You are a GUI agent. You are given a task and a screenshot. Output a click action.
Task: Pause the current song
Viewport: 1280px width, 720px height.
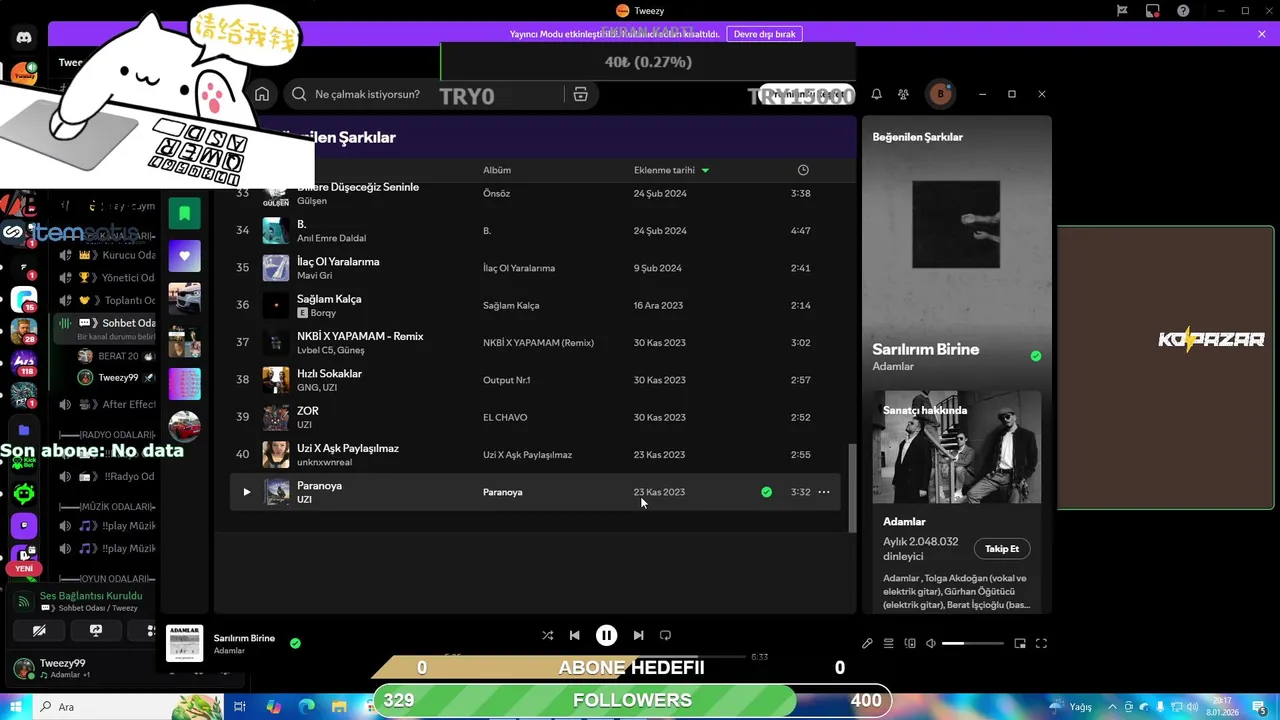[606, 635]
